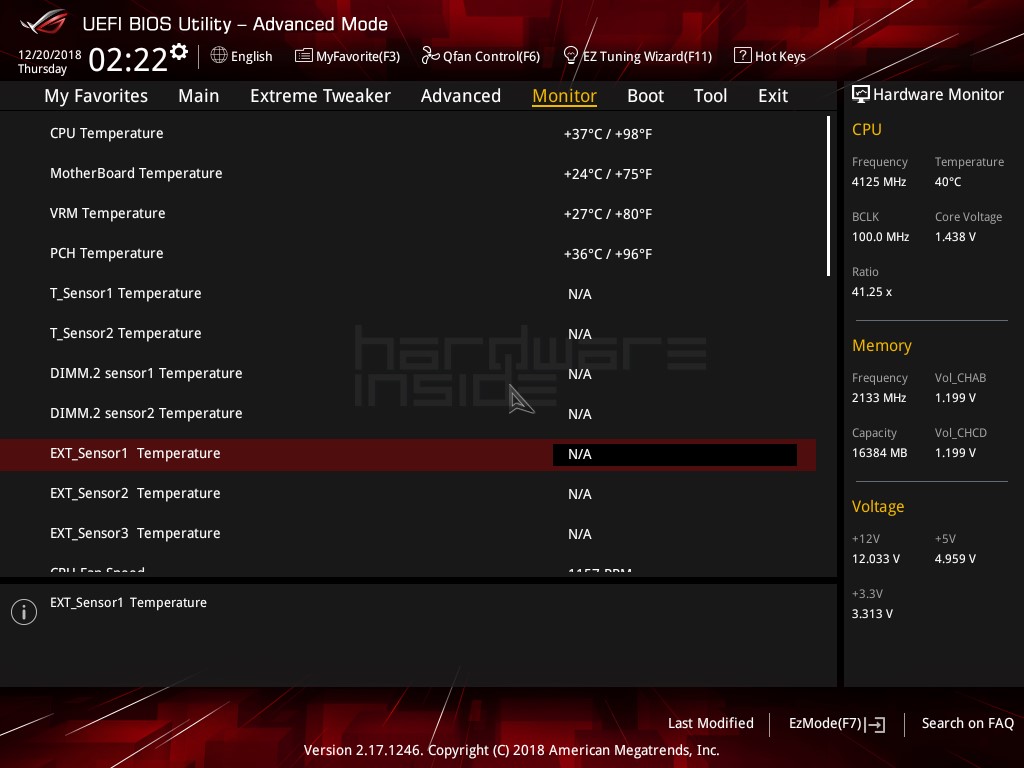Click the 4125 MHz CPU frequency value
This screenshot has height=768, width=1024.
(879, 182)
